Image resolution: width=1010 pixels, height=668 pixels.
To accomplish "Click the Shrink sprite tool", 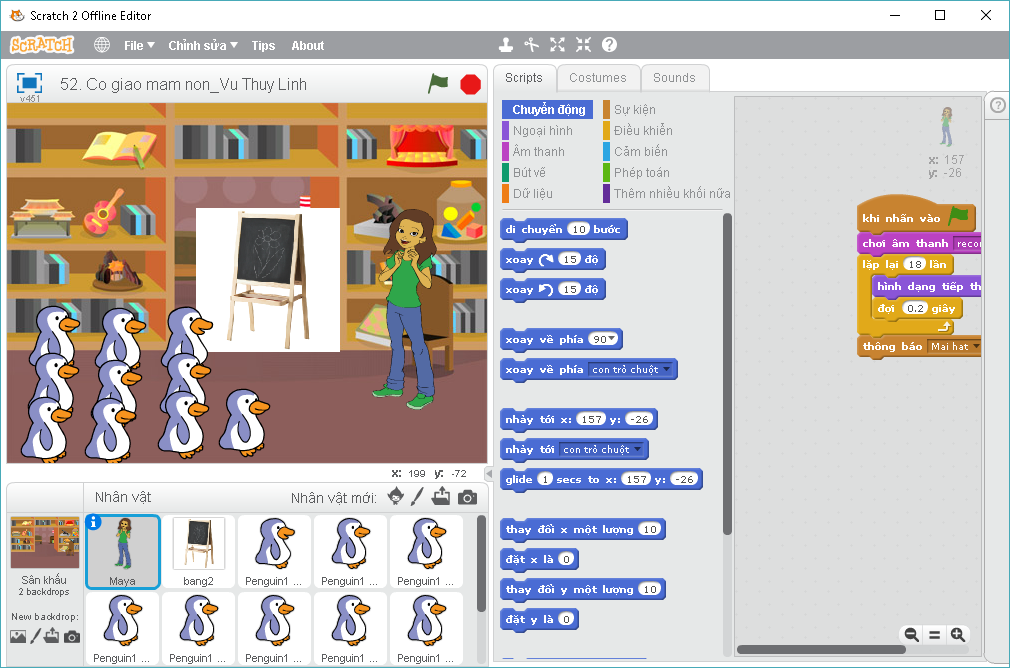I will (583, 45).
